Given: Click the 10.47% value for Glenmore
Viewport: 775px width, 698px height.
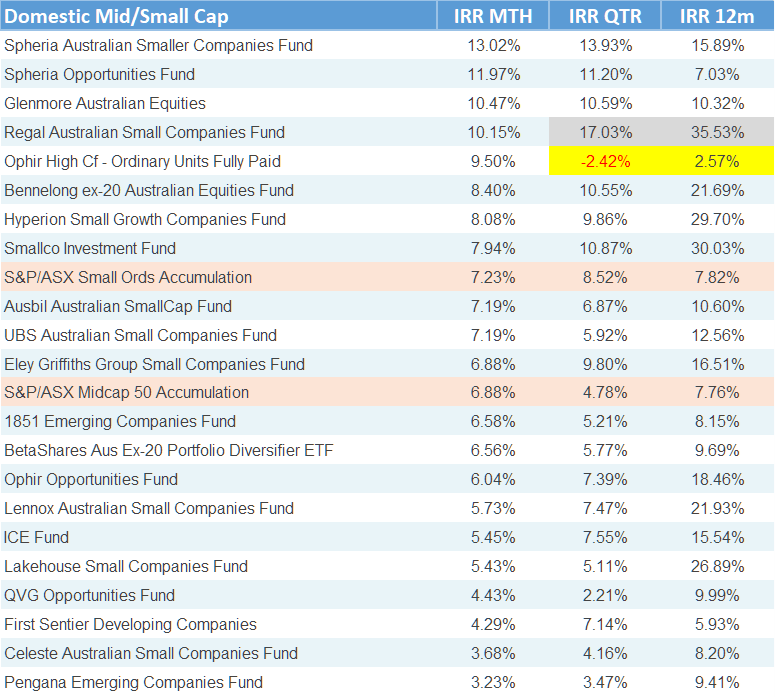Looking at the screenshot, I should (x=494, y=103).
